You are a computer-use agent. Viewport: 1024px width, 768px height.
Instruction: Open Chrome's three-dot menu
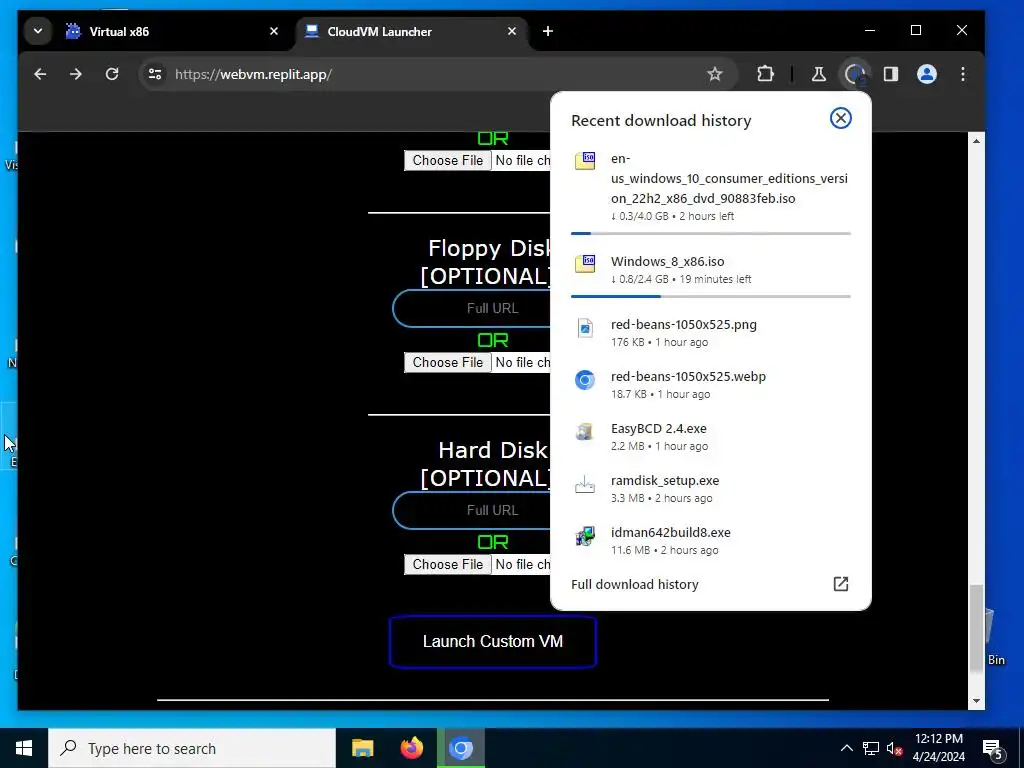click(x=963, y=74)
